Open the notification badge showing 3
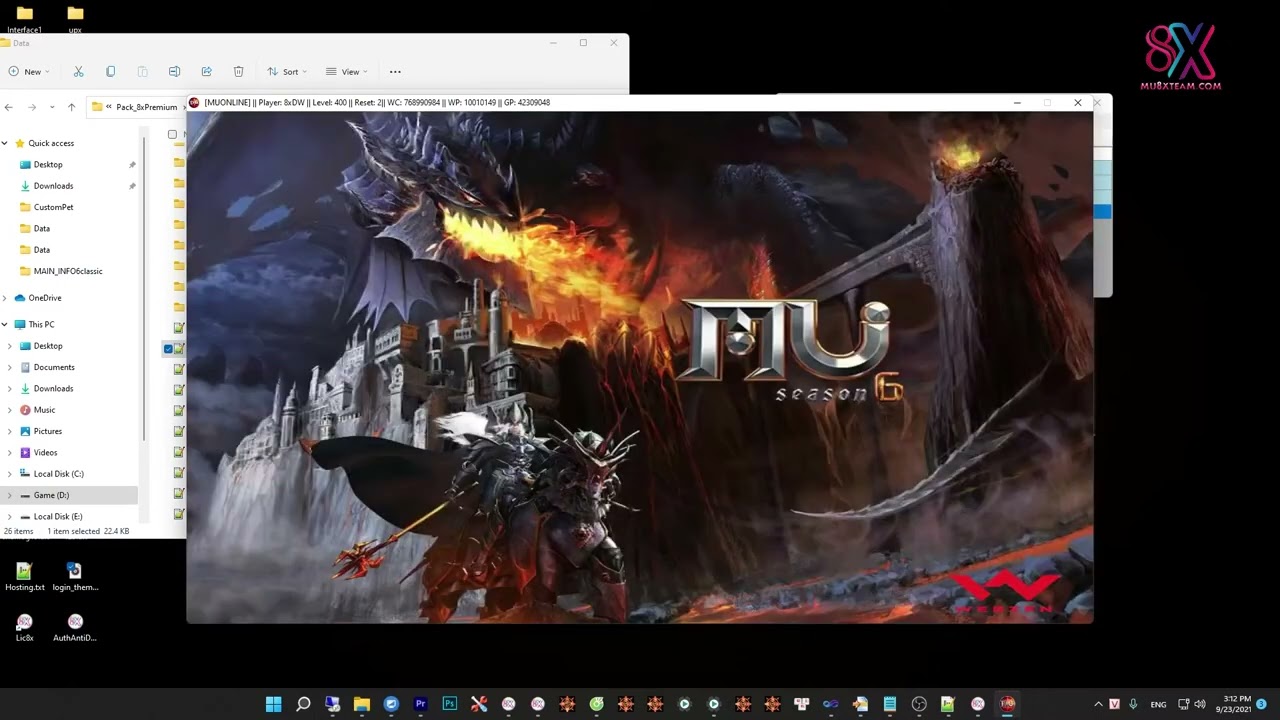The image size is (1280, 720). click(x=1262, y=704)
